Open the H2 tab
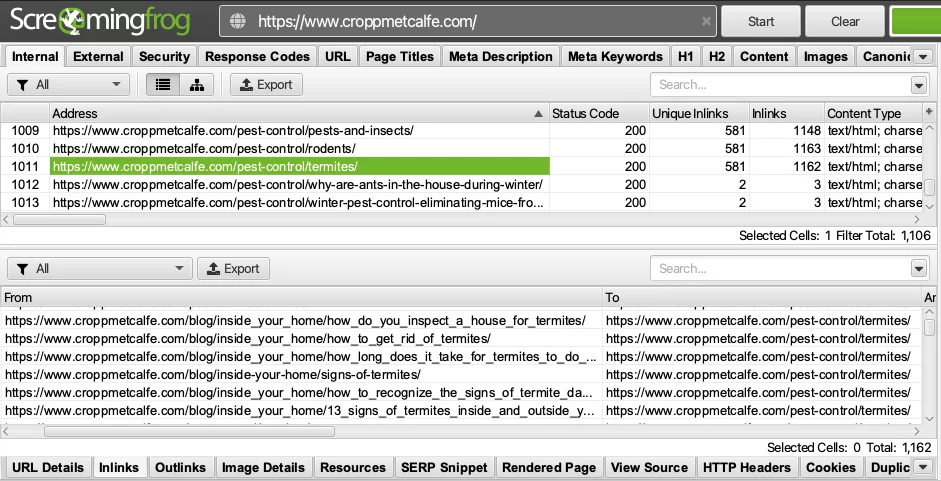The image size is (941, 481). (x=717, y=56)
